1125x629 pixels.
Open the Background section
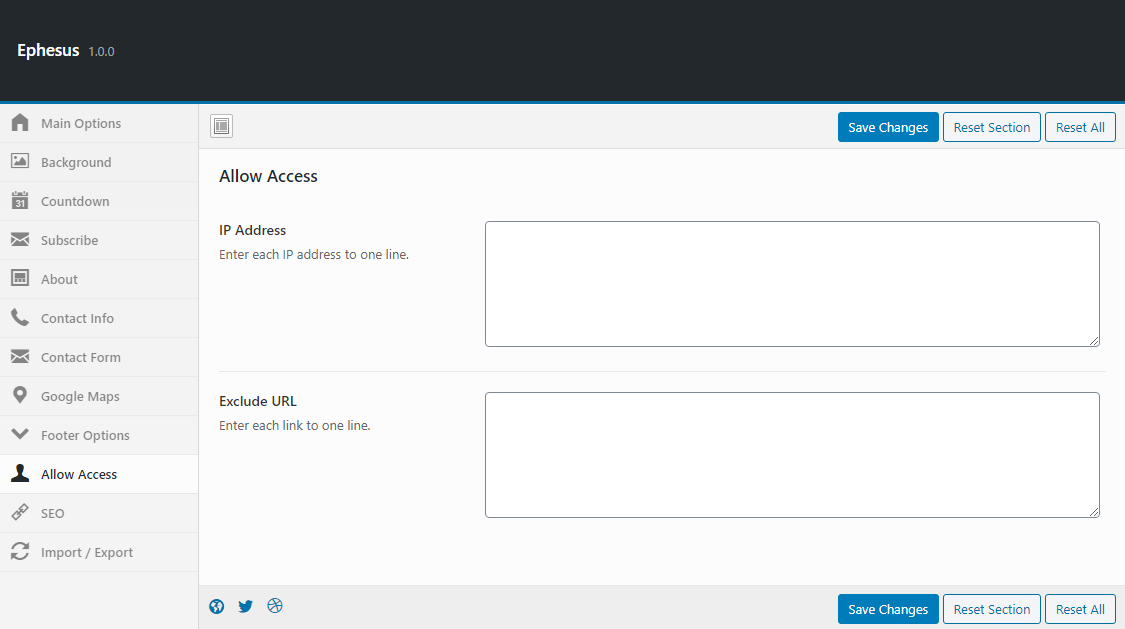point(76,162)
